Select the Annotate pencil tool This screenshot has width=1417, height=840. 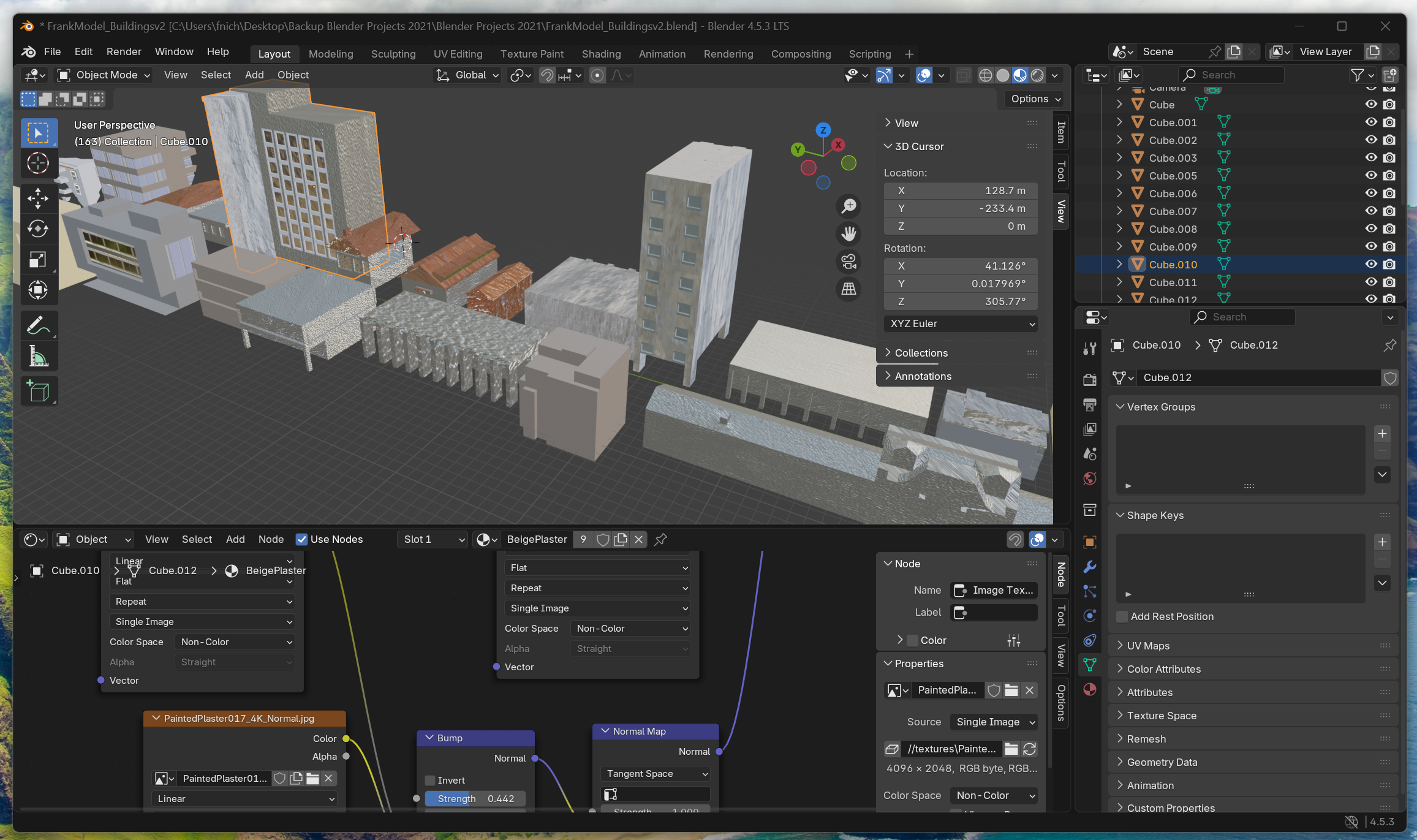pyautogui.click(x=38, y=325)
